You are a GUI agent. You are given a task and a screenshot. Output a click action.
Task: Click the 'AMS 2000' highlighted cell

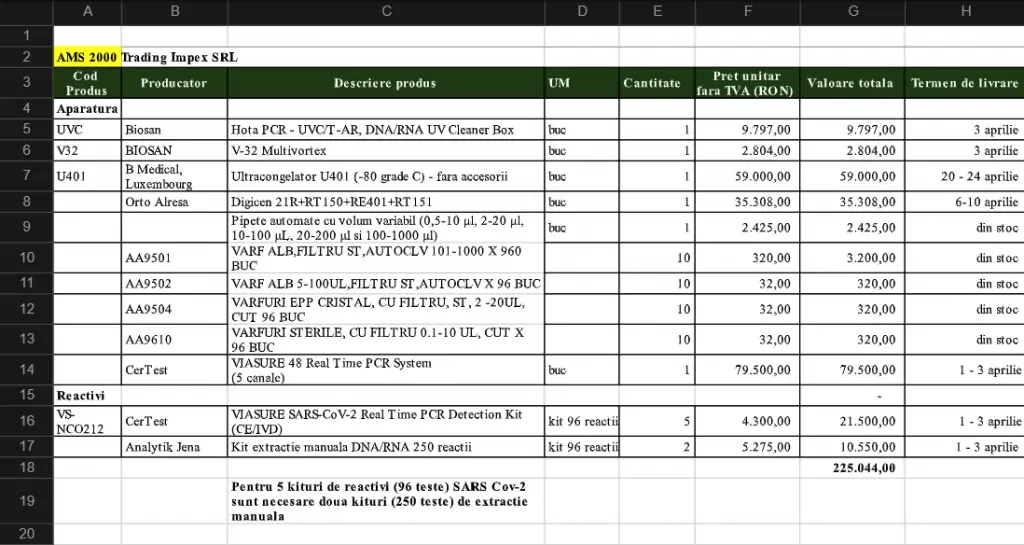click(88, 57)
